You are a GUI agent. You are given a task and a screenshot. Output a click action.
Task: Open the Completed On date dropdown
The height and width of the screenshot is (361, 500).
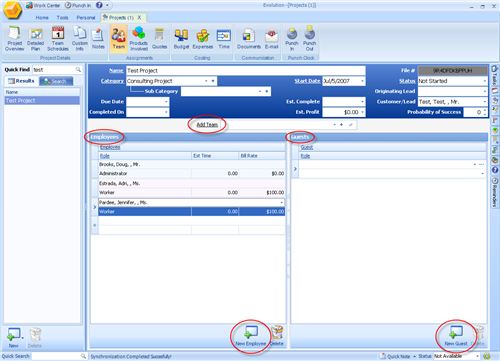coord(166,112)
